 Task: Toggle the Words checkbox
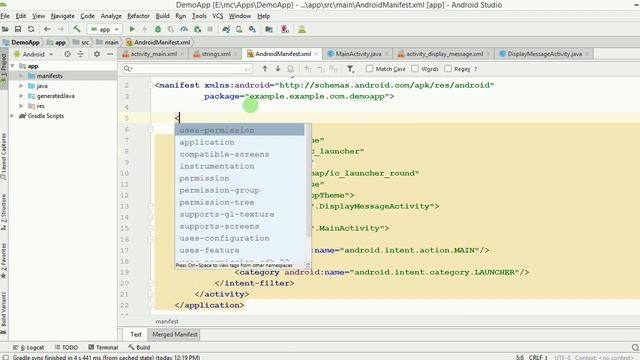tap(415, 69)
